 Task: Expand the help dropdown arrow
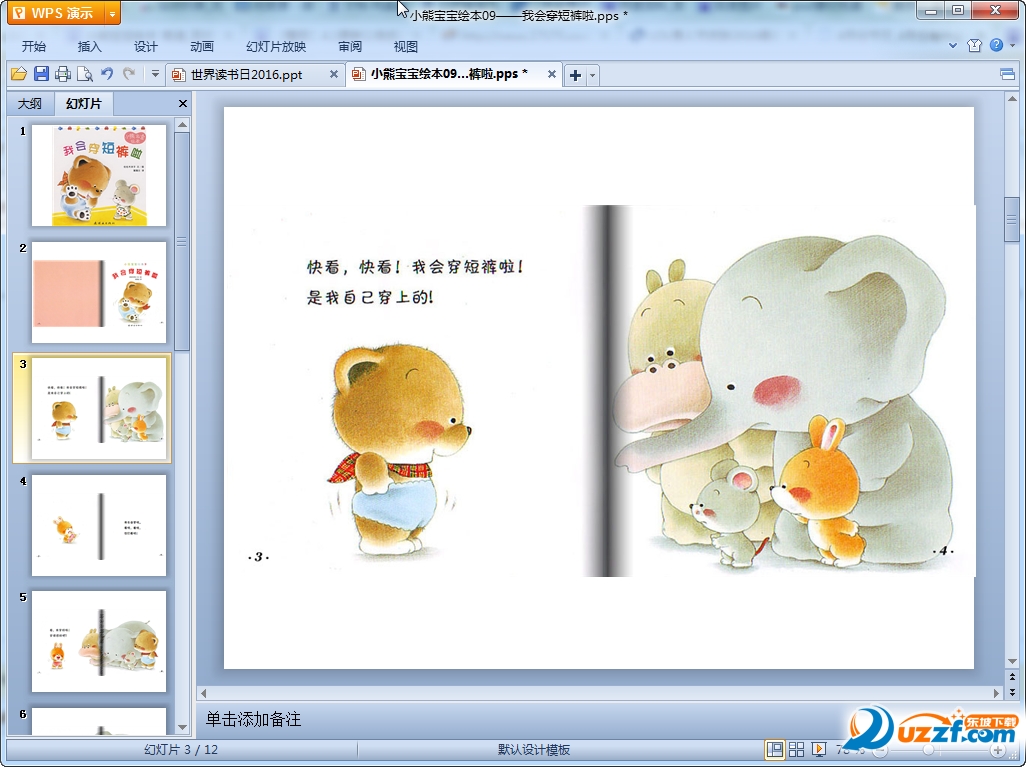(x=1013, y=45)
